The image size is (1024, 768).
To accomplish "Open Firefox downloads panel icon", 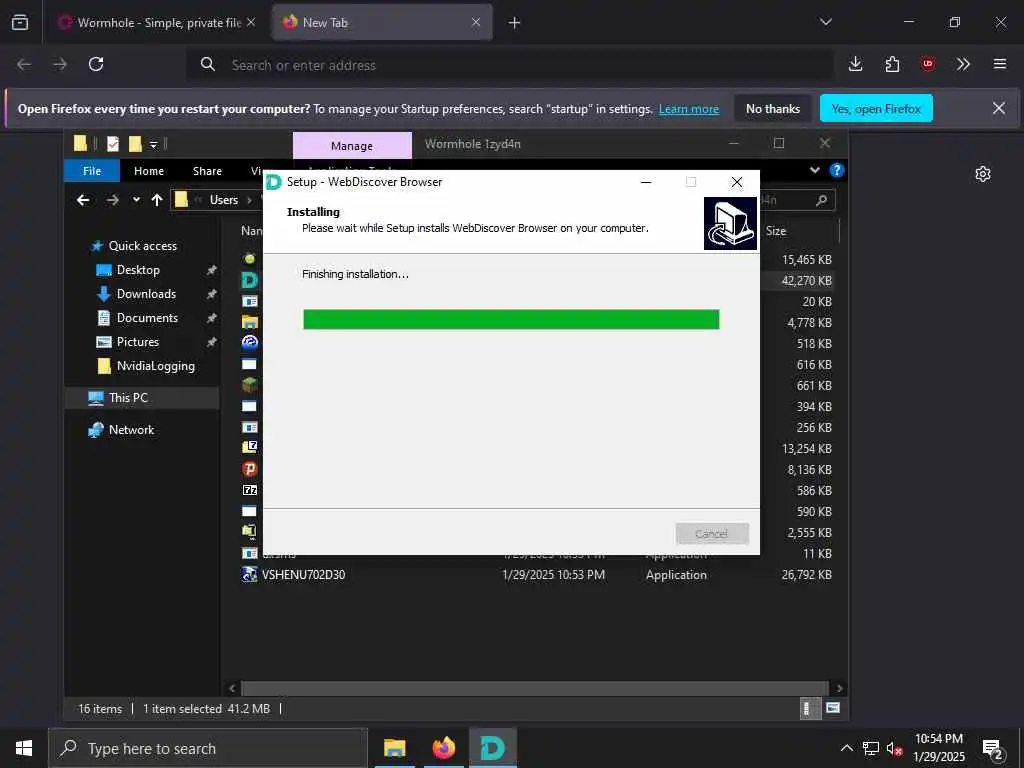I will [x=856, y=64].
